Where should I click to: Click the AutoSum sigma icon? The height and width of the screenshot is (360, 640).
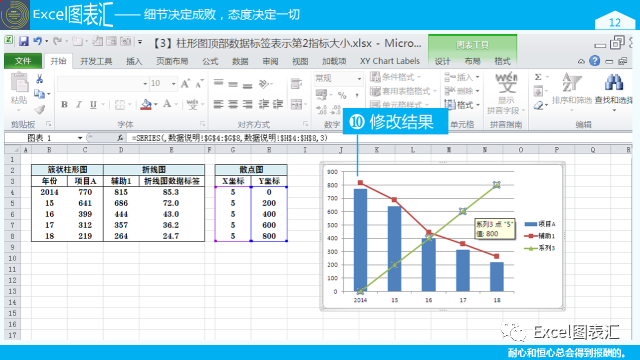(538, 77)
